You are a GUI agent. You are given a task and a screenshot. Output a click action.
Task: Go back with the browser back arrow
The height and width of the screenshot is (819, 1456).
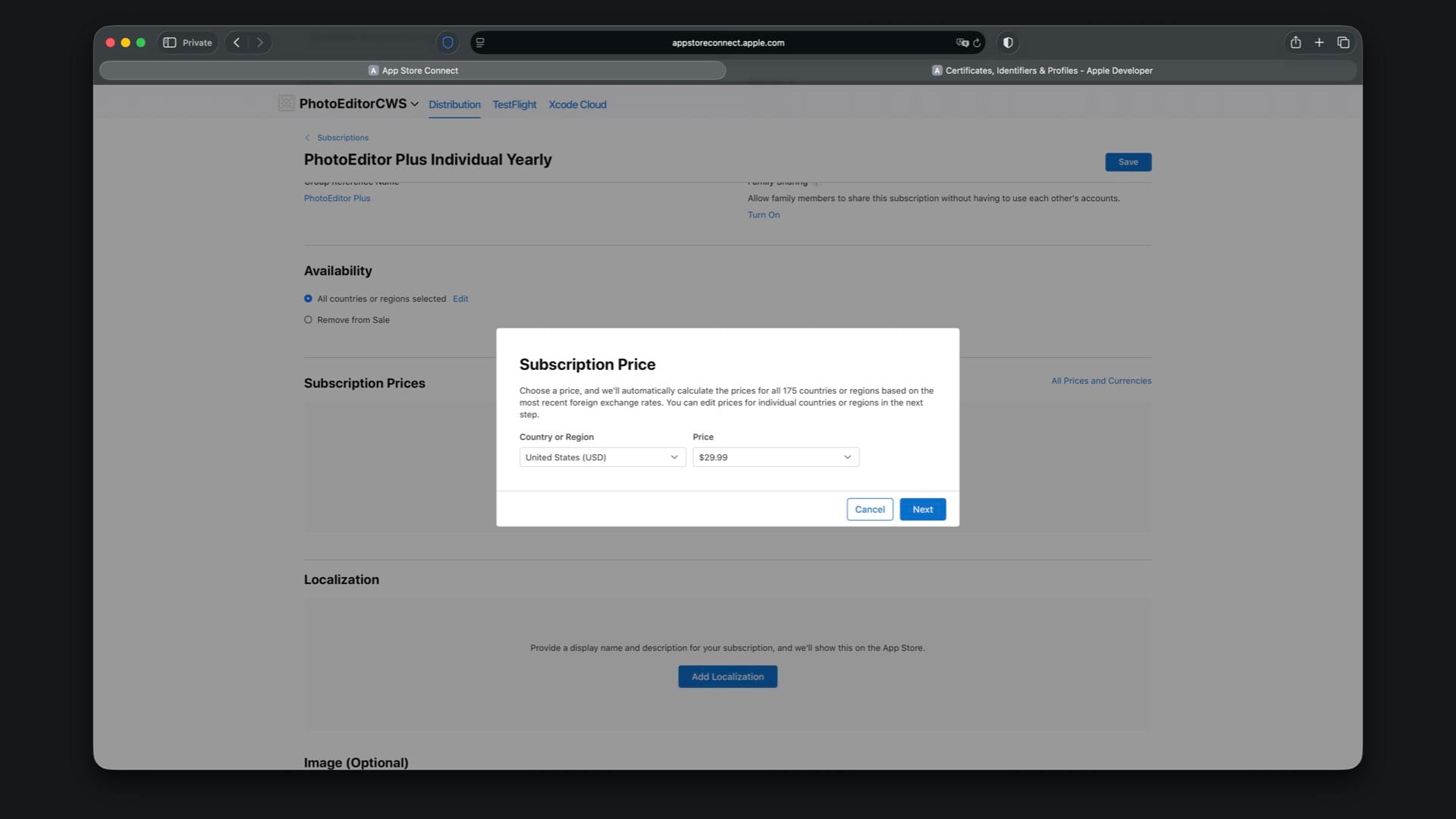pos(237,42)
